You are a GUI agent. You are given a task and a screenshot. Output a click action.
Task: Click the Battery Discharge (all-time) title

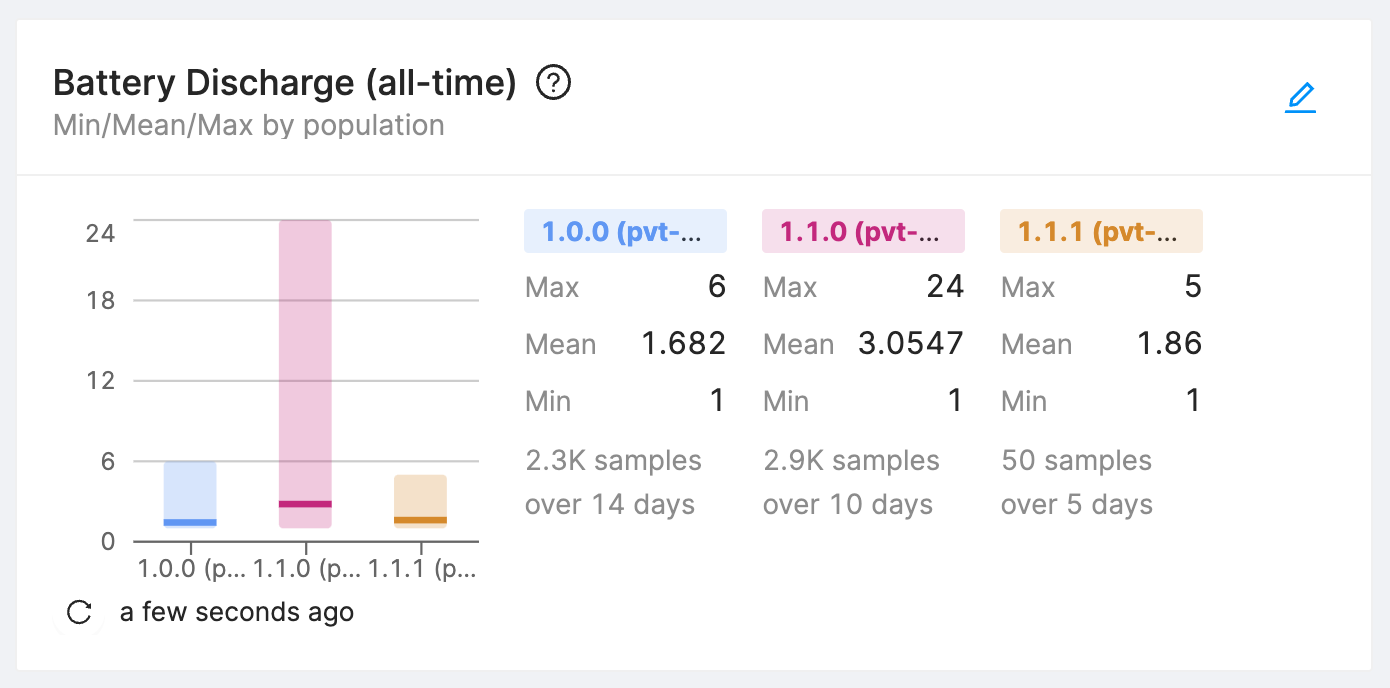coord(284,83)
